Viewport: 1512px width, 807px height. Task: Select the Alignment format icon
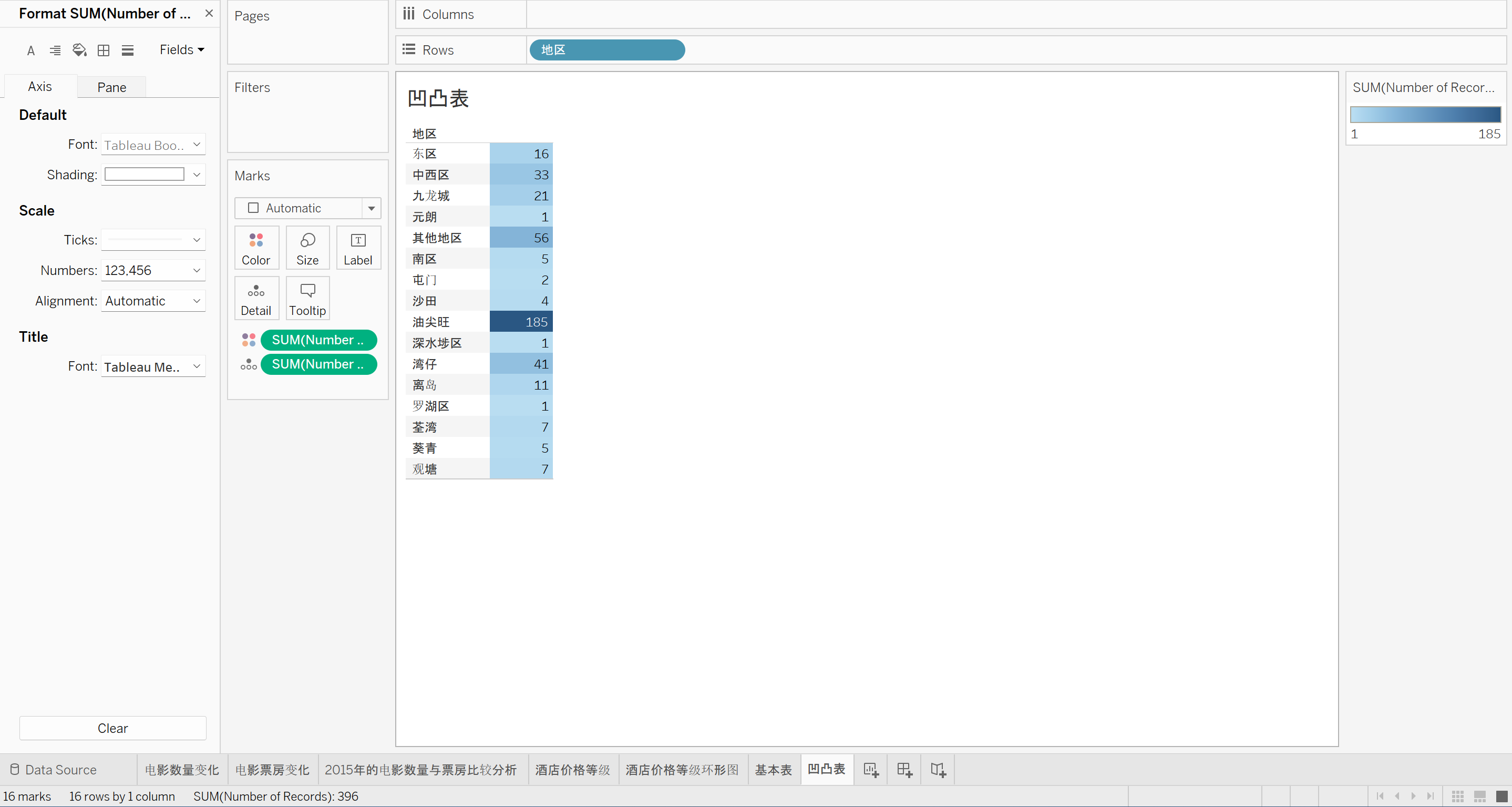pos(55,50)
